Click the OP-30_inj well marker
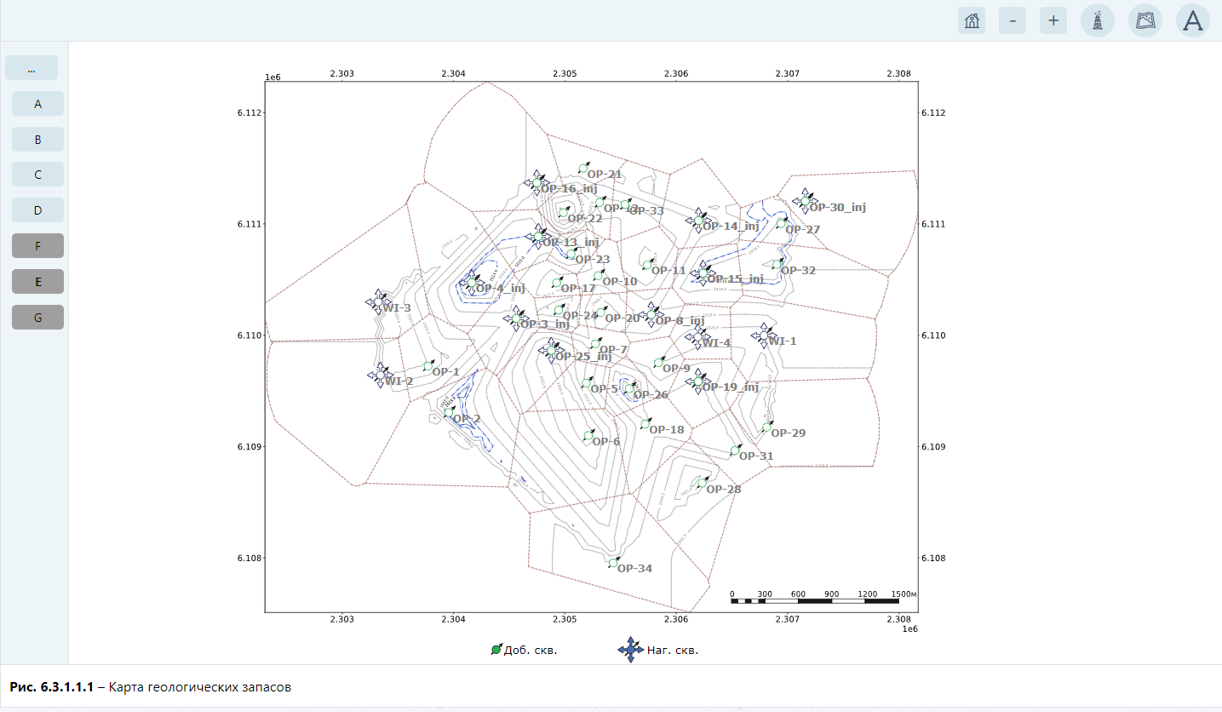Screen dimensions: 1222x712 coord(805,200)
